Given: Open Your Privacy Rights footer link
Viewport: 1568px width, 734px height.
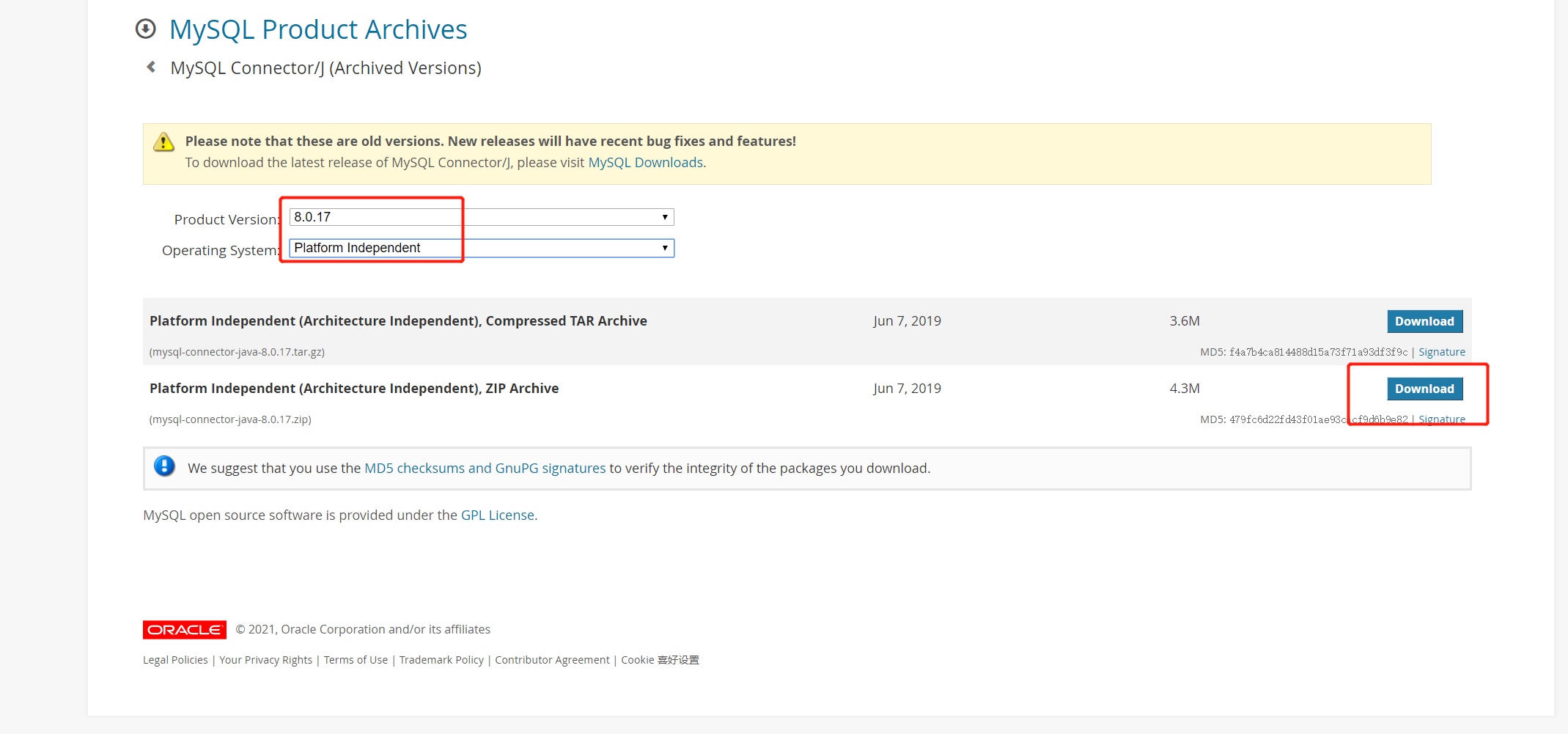Looking at the screenshot, I should 265,660.
